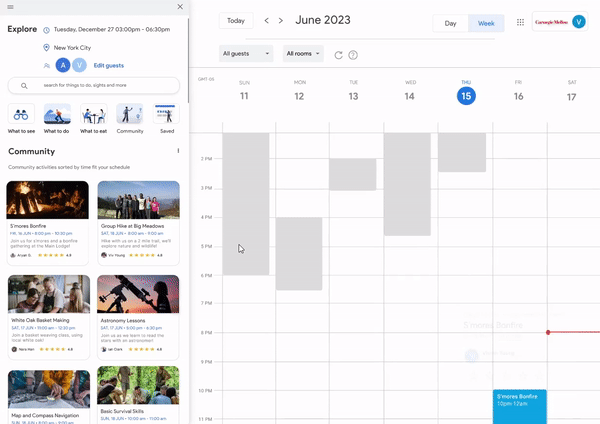Click White Oak Basket Making title
600x424 pixels.
pos(40,320)
